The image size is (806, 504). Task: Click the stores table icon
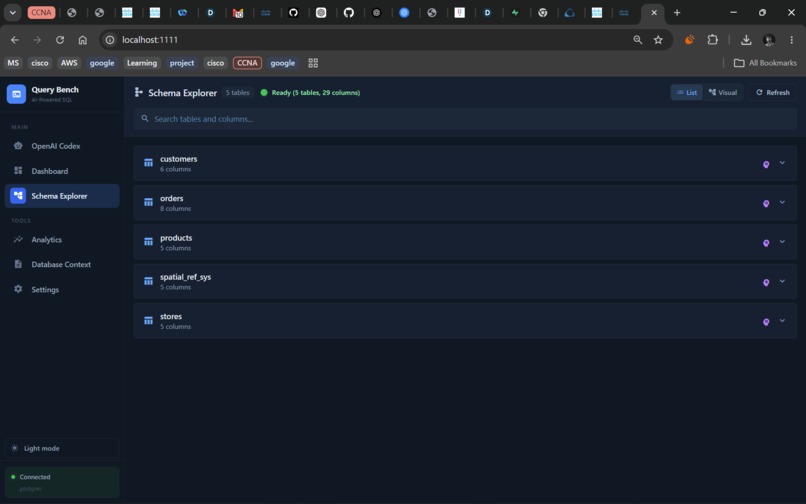click(149, 321)
